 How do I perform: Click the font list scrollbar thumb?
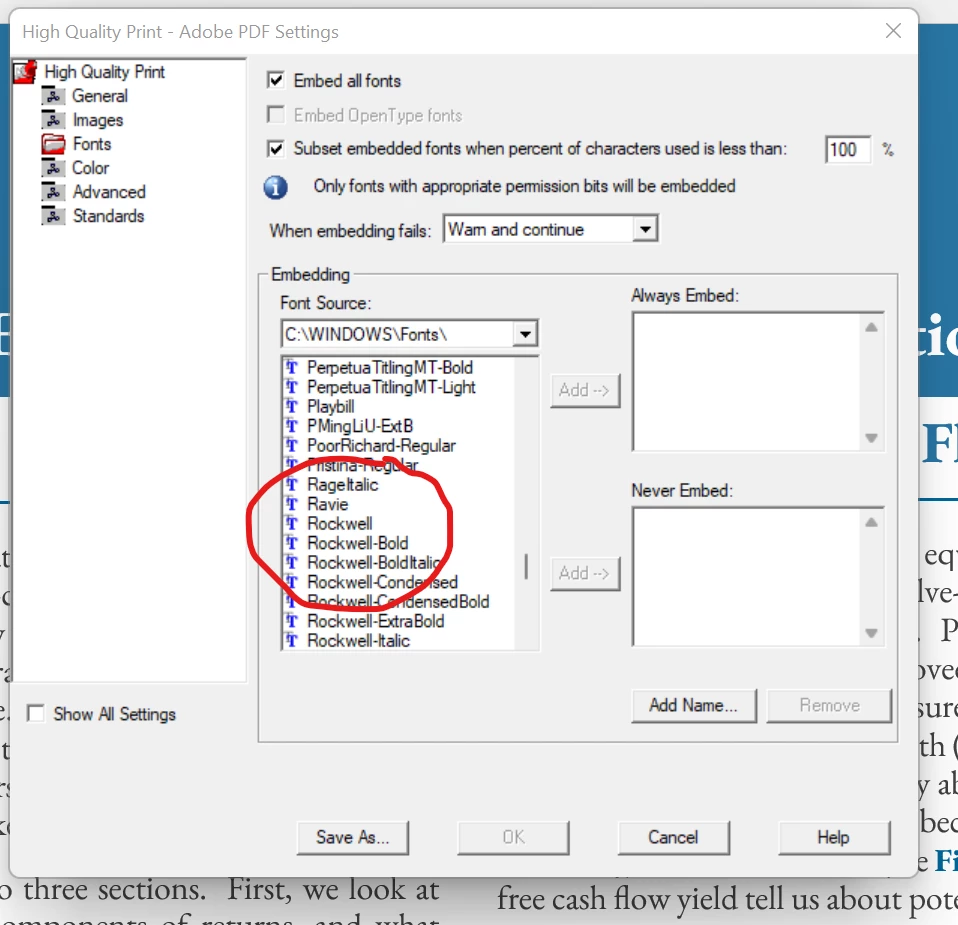pos(526,566)
